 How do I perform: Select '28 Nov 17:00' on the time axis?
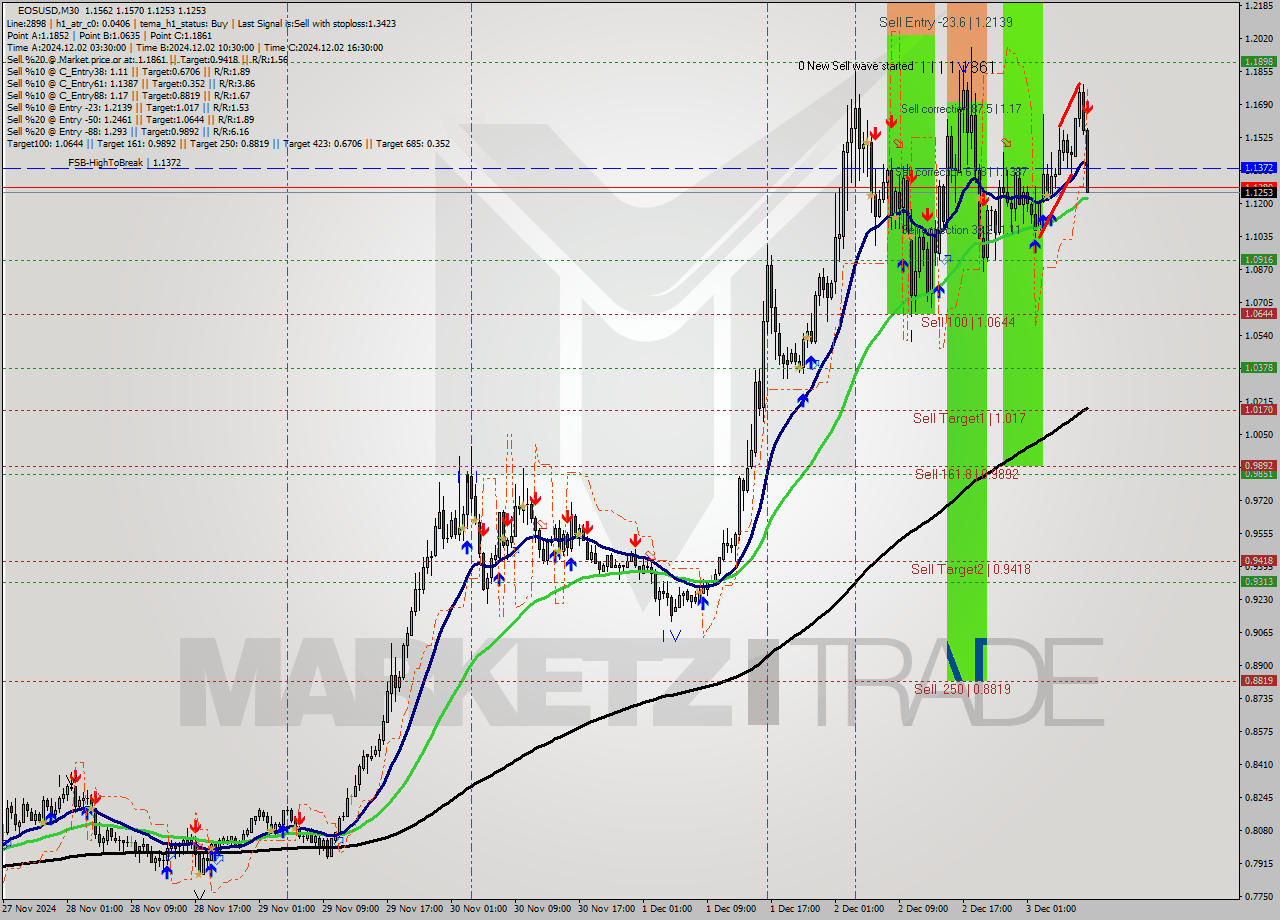[x=224, y=909]
